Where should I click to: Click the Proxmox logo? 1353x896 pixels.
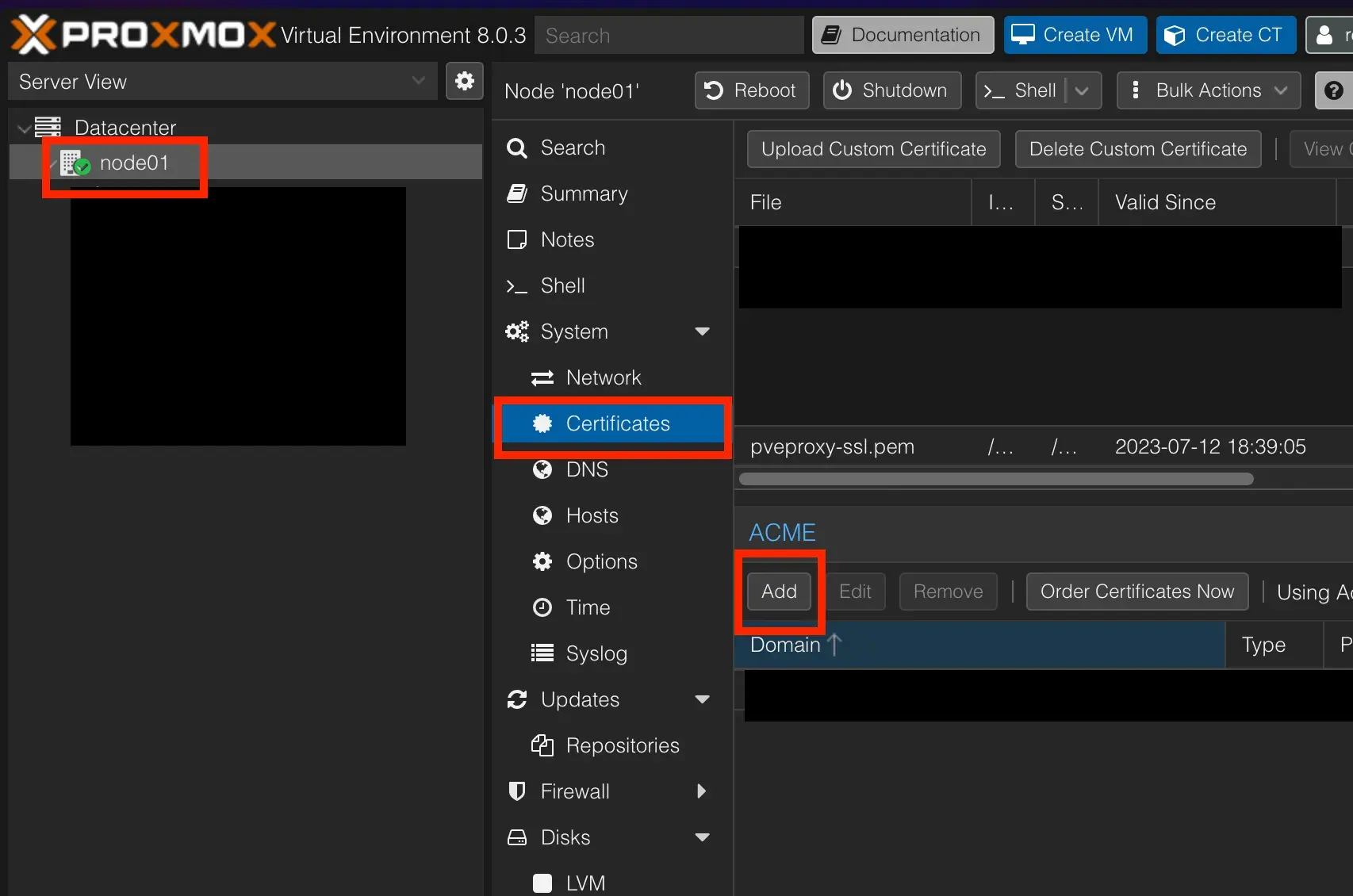coord(144,35)
